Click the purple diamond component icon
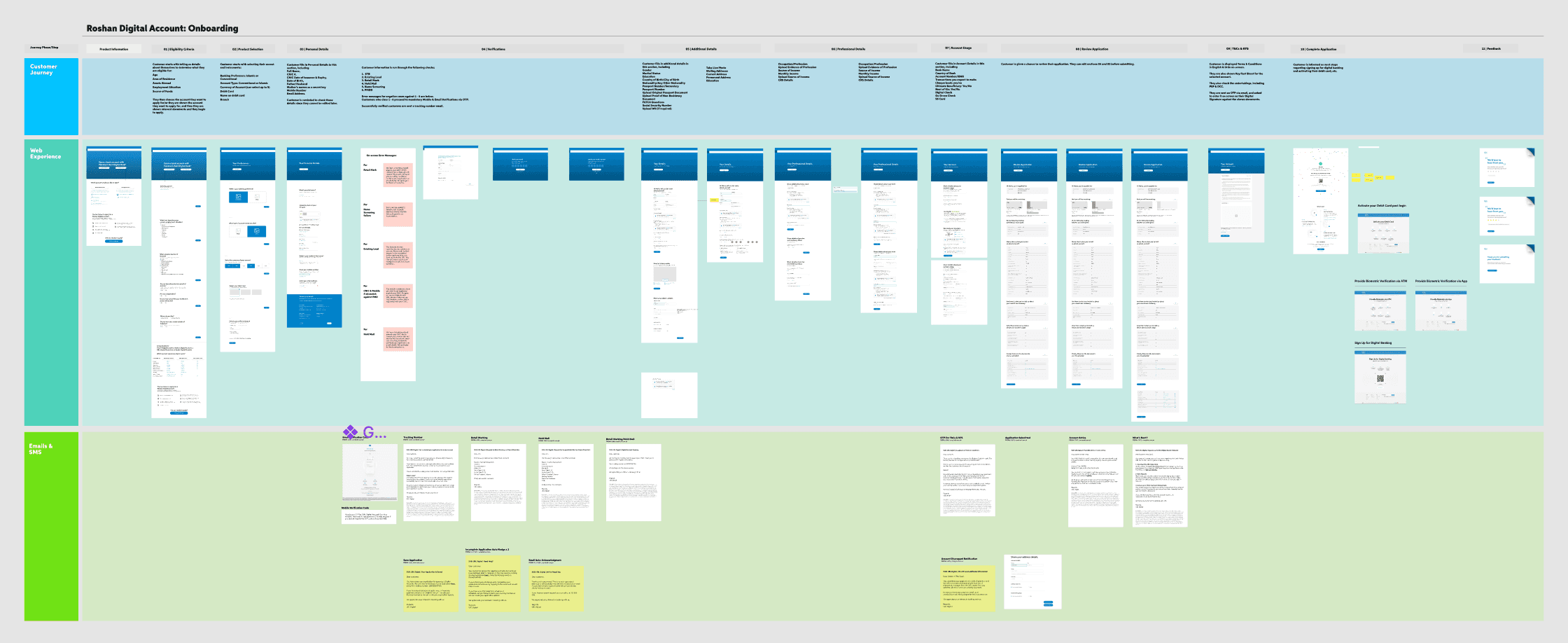The image size is (1568, 643). 349,431
